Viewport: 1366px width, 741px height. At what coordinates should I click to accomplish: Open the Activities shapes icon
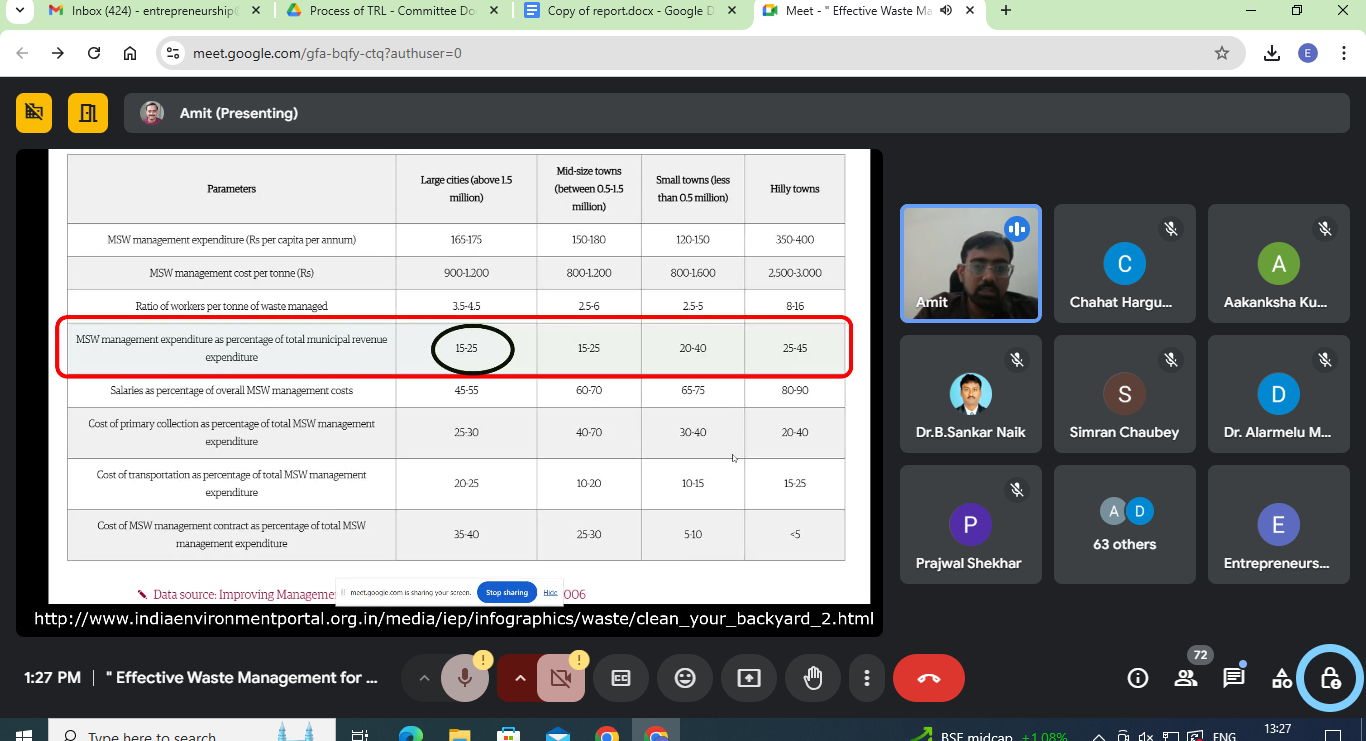(1282, 678)
